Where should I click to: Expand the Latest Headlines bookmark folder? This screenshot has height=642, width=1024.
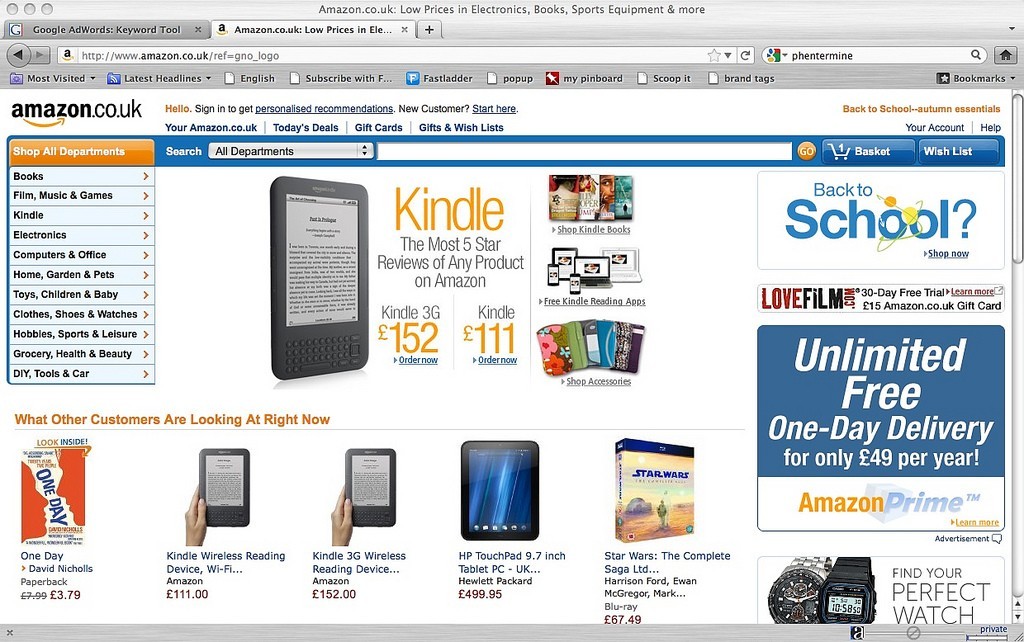click(159, 78)
